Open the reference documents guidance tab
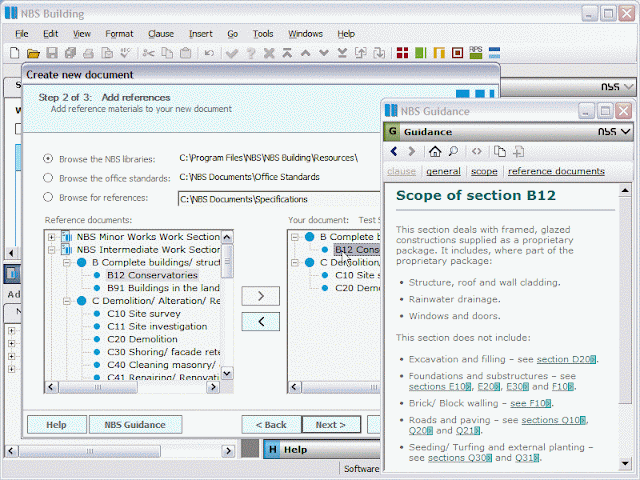Viewport: 640px width, 480px height. coord(556,171)
